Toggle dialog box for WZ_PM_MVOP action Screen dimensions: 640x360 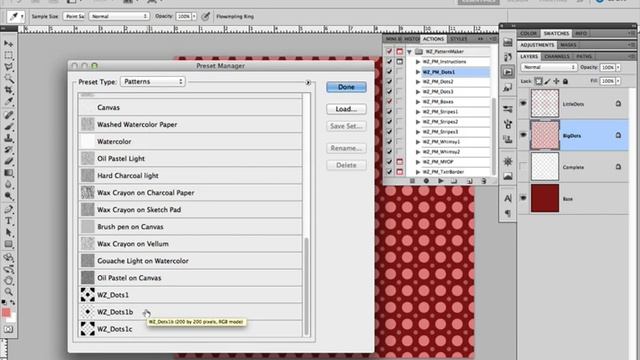tap(400, 162)
